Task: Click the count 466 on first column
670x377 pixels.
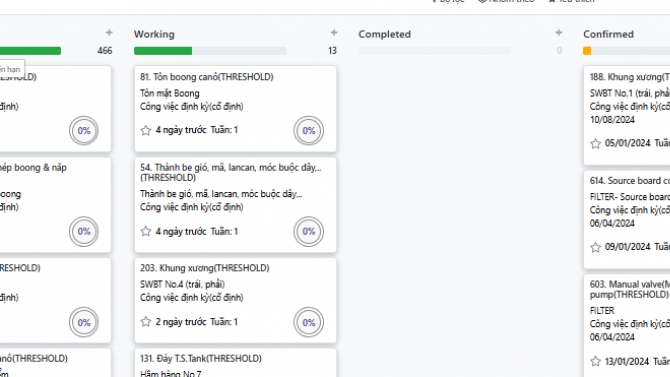Action: coord(105,51)
